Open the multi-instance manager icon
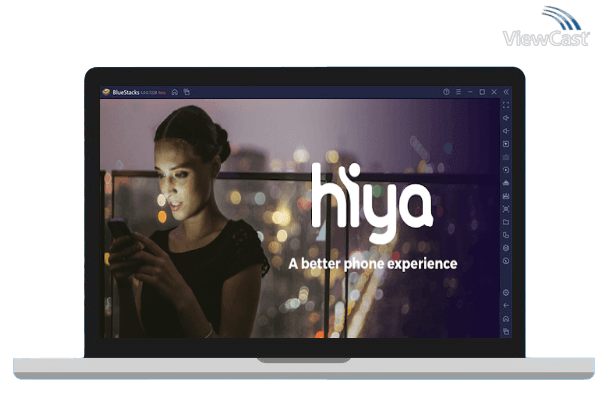 click(x=506, y=235)
